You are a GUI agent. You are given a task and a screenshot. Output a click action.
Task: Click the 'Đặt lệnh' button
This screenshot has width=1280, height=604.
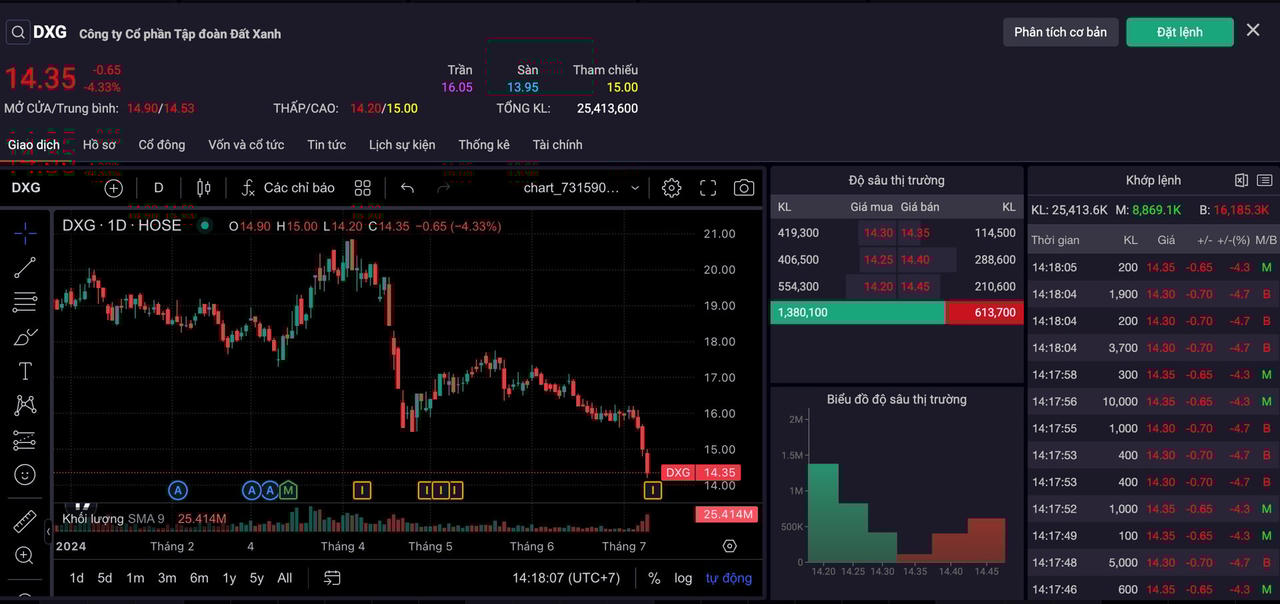(1179, 32)
